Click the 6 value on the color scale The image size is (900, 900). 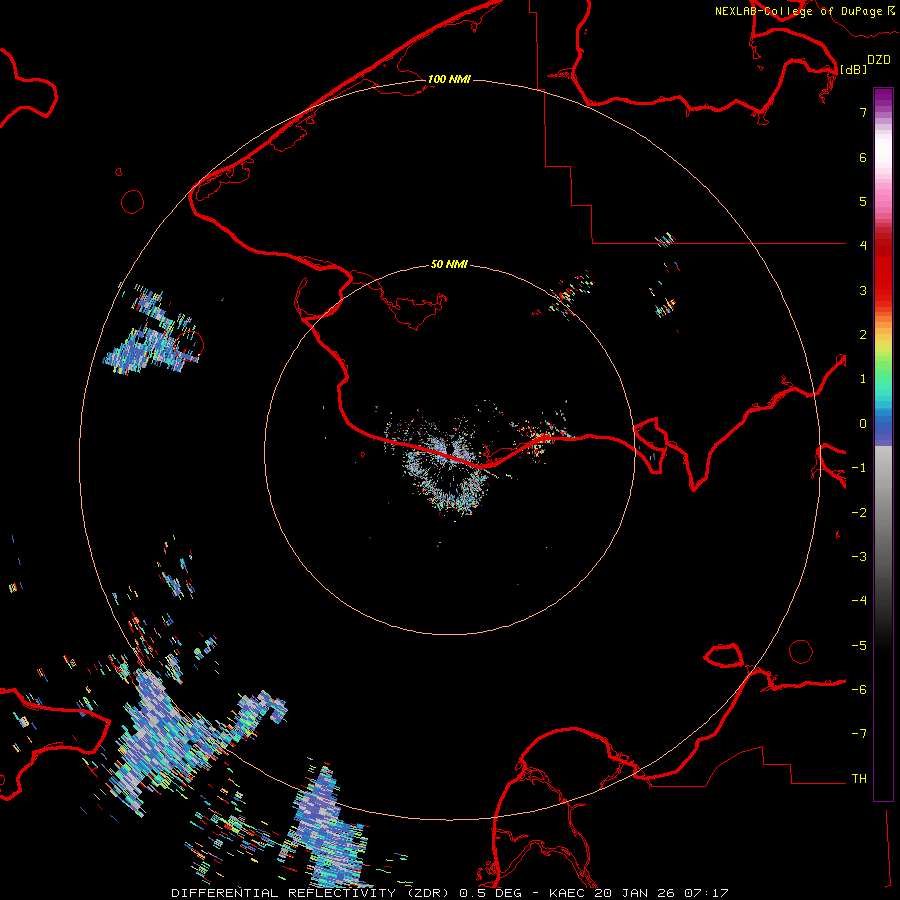coord(863,157)
